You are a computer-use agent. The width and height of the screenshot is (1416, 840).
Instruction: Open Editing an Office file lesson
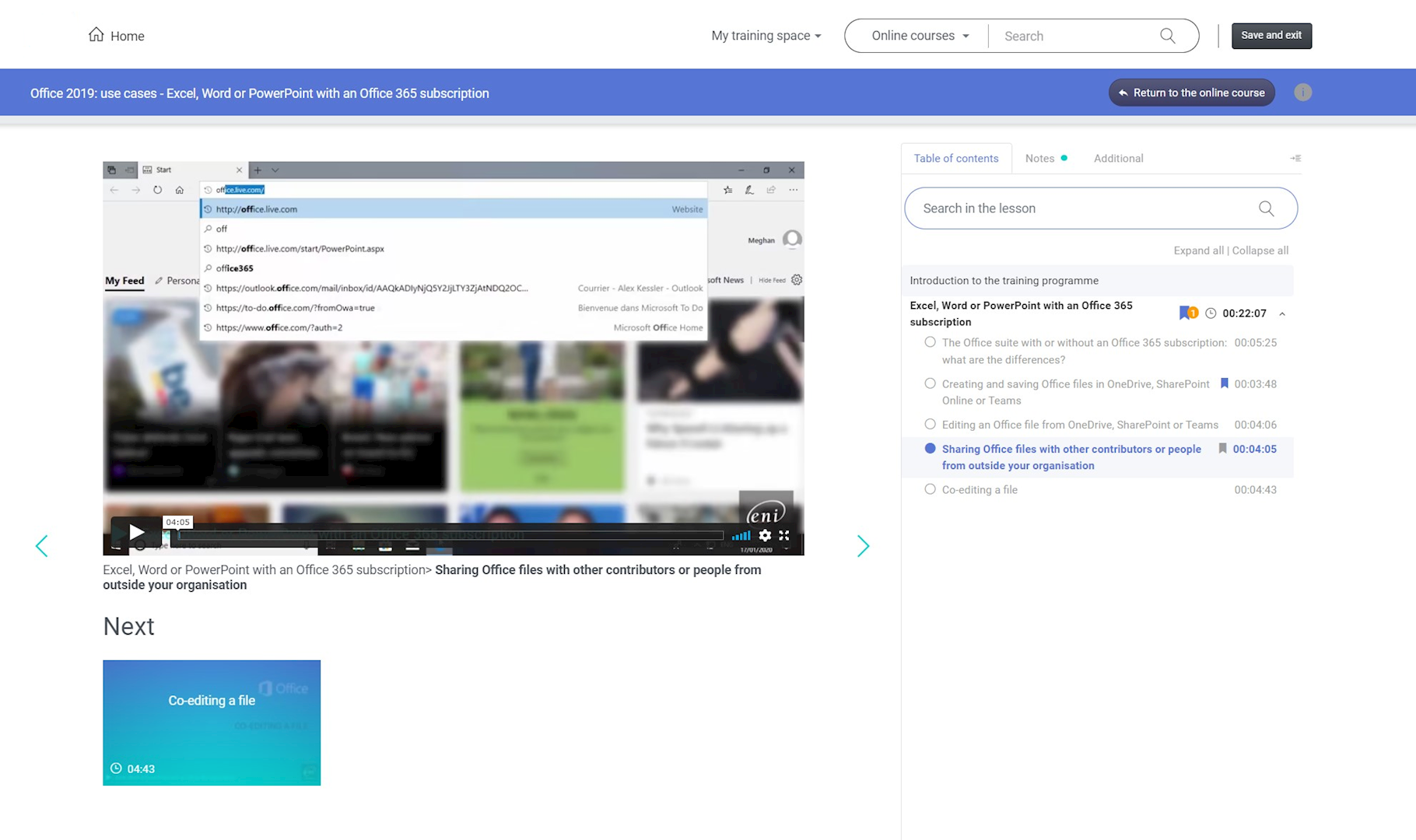pos(1080,425)
